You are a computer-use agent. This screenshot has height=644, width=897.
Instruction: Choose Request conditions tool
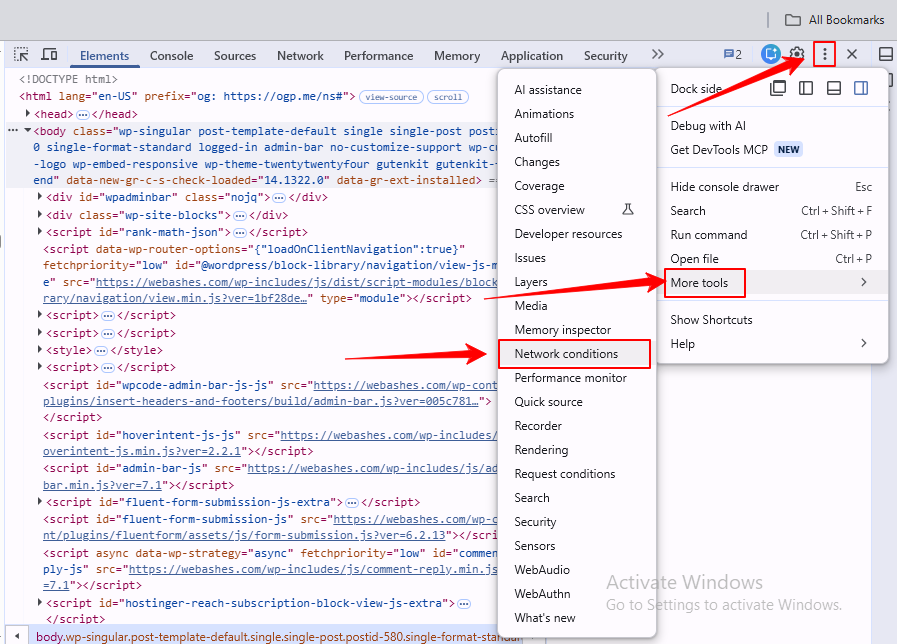pyautogui.click(x=577, y=474)
